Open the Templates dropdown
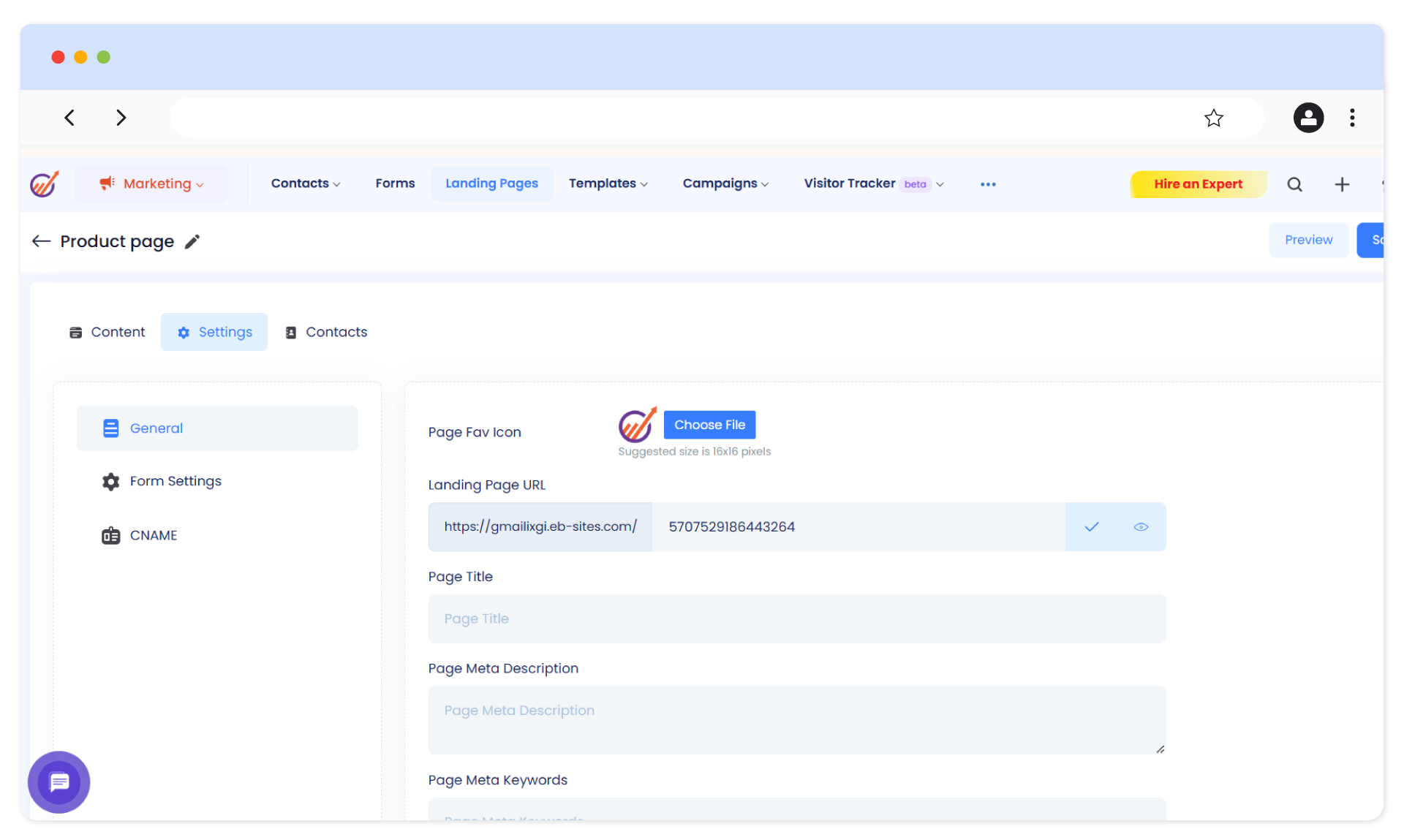 pos(608,183)
